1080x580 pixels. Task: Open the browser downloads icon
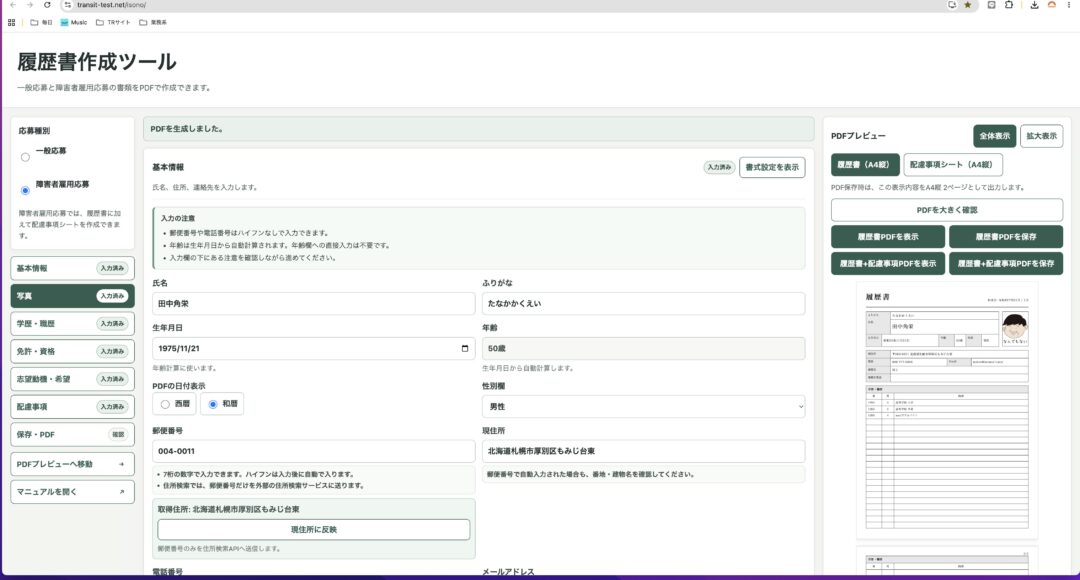tap(1034, 5)
